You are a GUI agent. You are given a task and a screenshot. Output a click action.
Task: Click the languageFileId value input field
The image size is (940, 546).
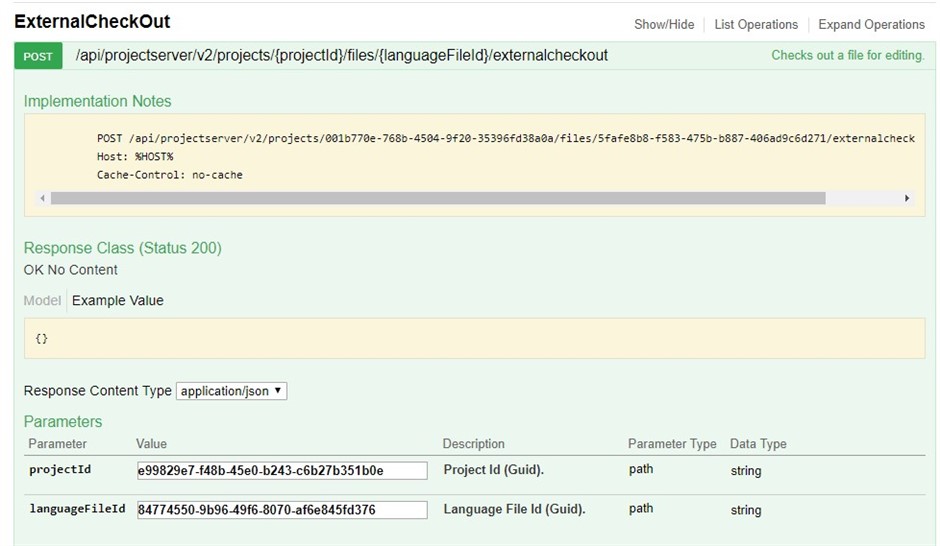(x=282, y=509)
